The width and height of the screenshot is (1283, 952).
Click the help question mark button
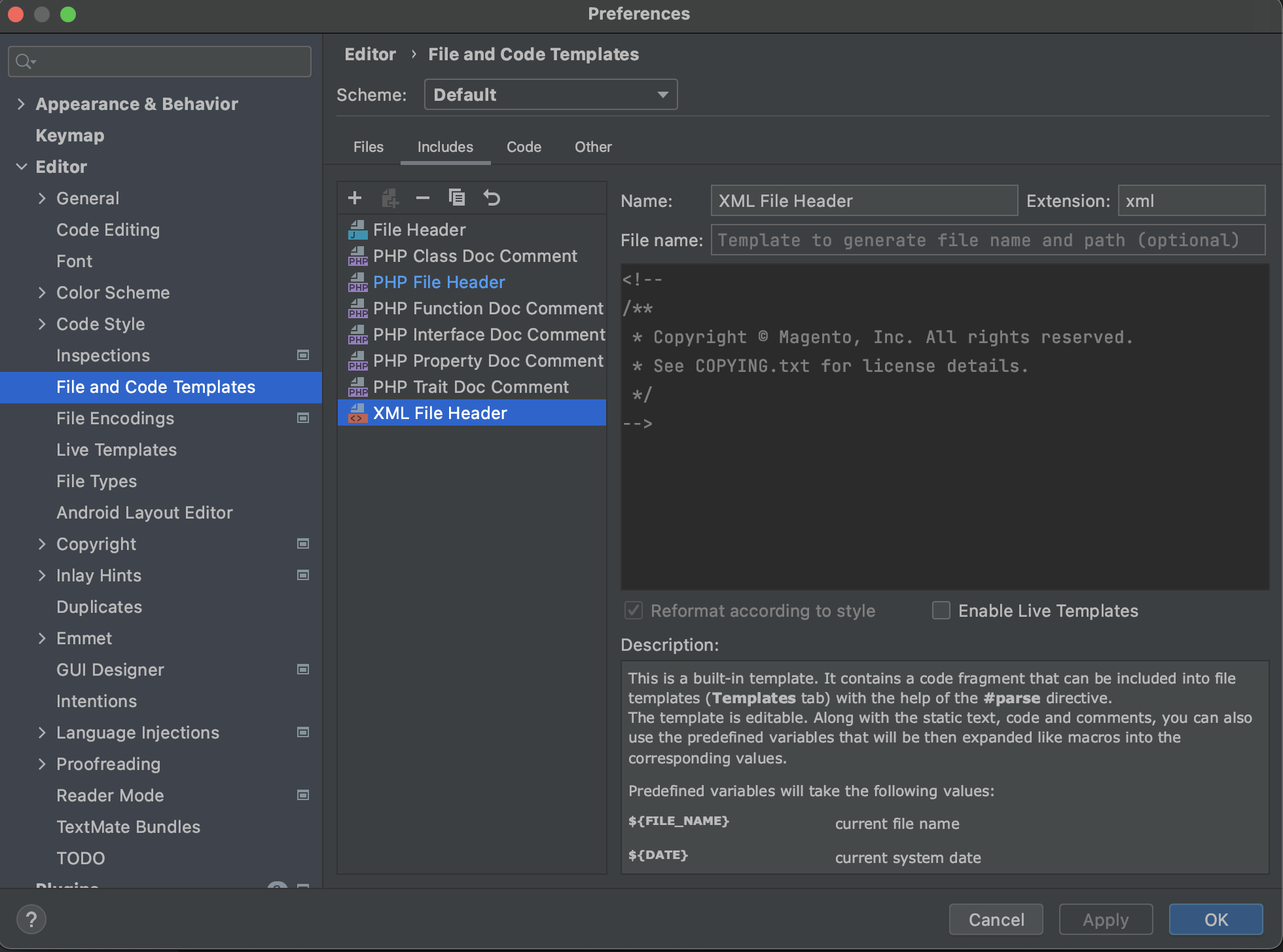click(x=31, y=919)
